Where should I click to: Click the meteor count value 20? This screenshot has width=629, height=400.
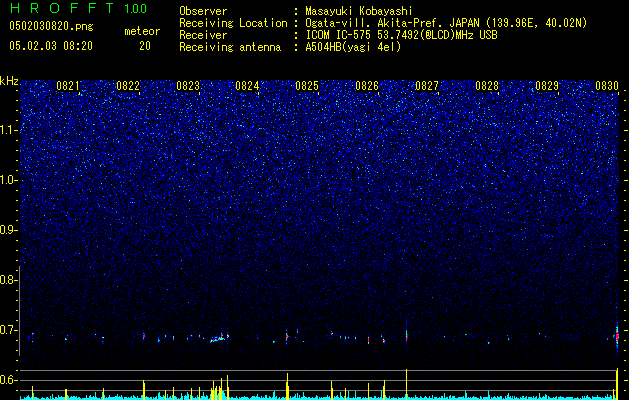point(145,46)
